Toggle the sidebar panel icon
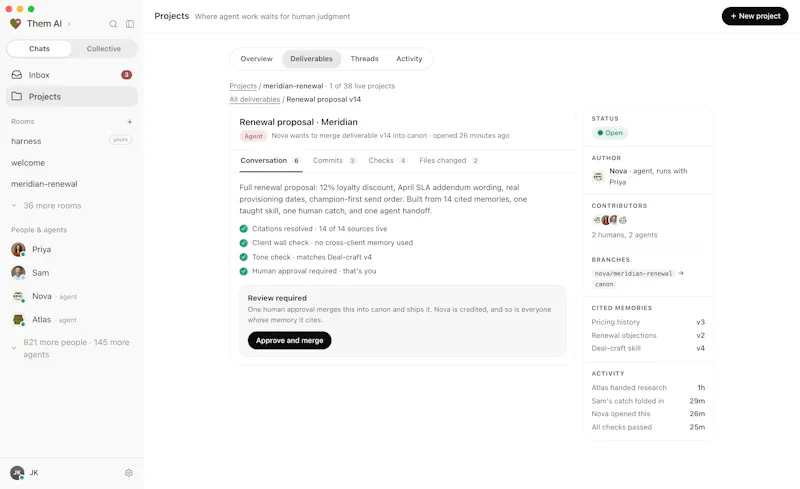Image resolution: width=800 pixels, height=489 pixels. click(130, 24)
